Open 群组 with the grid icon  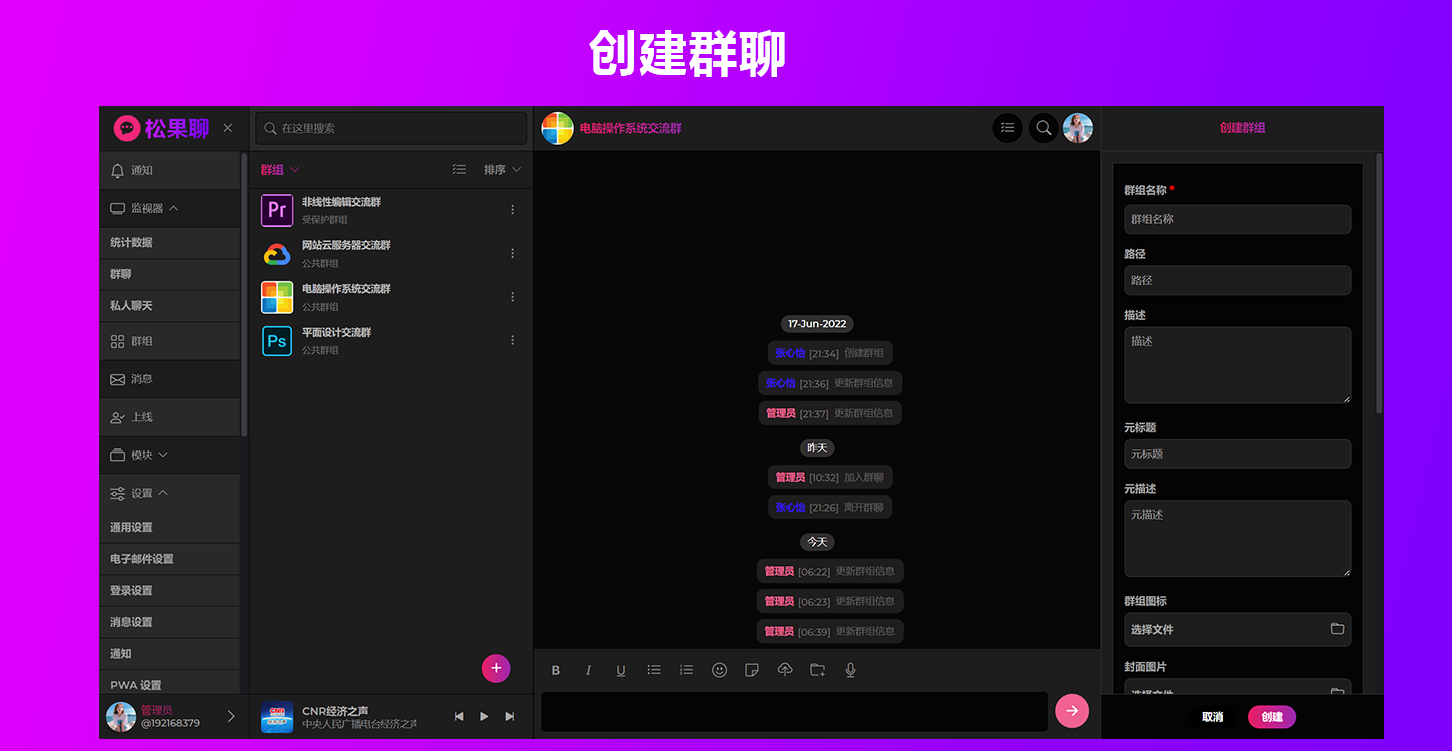(170, 341)
